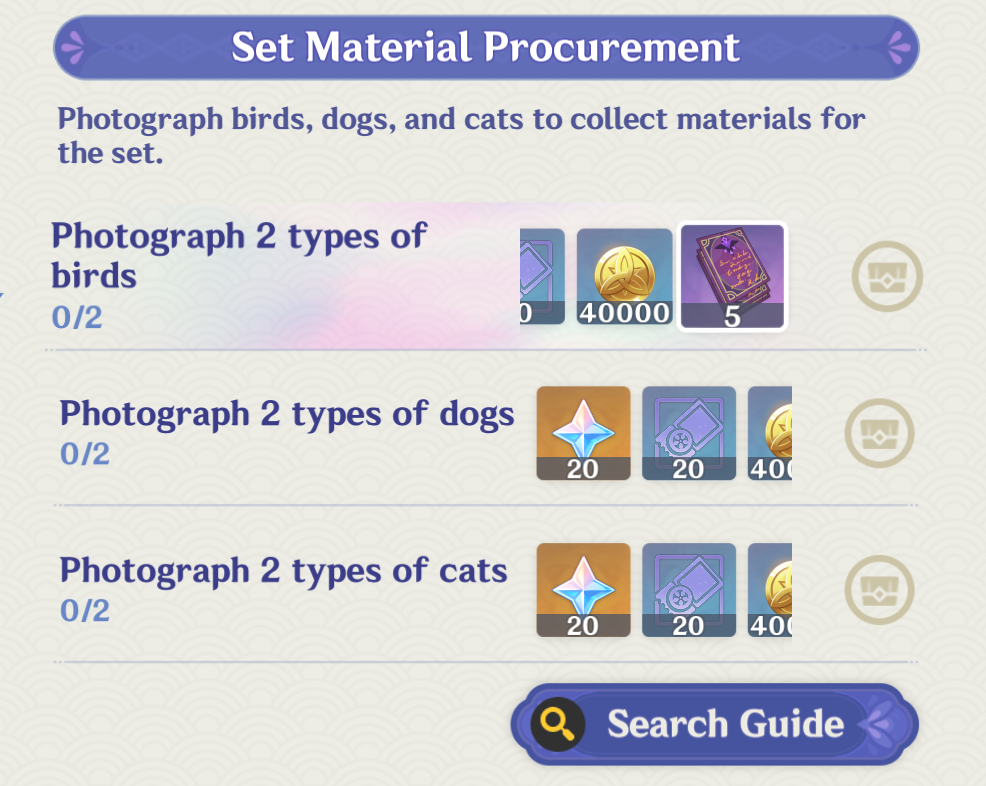
Task: Click the purple book reward in birds row
Action: [732, 276]
